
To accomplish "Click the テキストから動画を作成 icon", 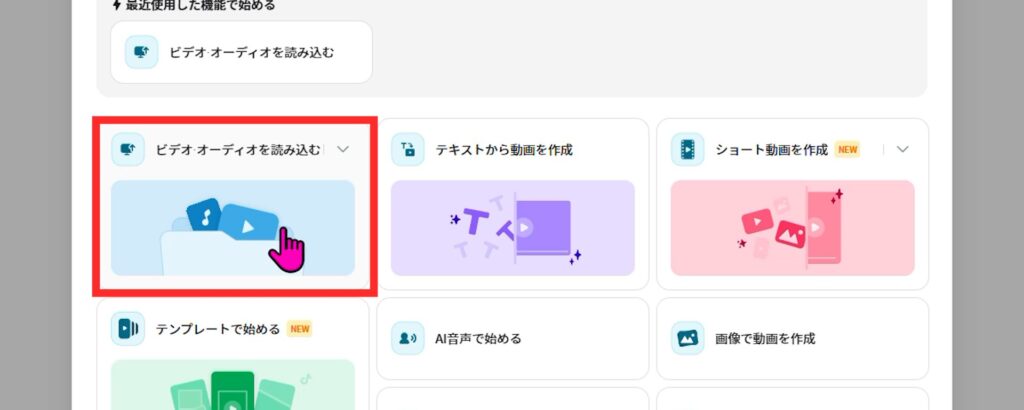I will click(407, 149).
